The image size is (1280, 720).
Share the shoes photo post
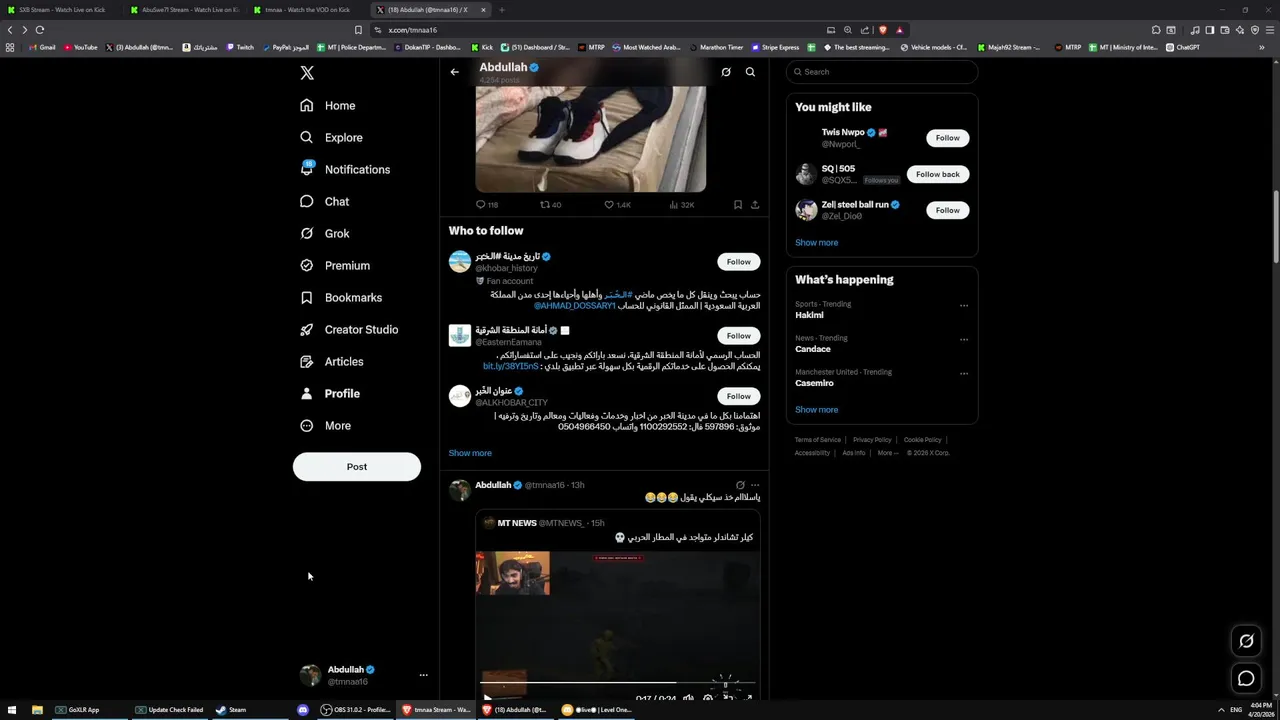(x=755, y=205)
